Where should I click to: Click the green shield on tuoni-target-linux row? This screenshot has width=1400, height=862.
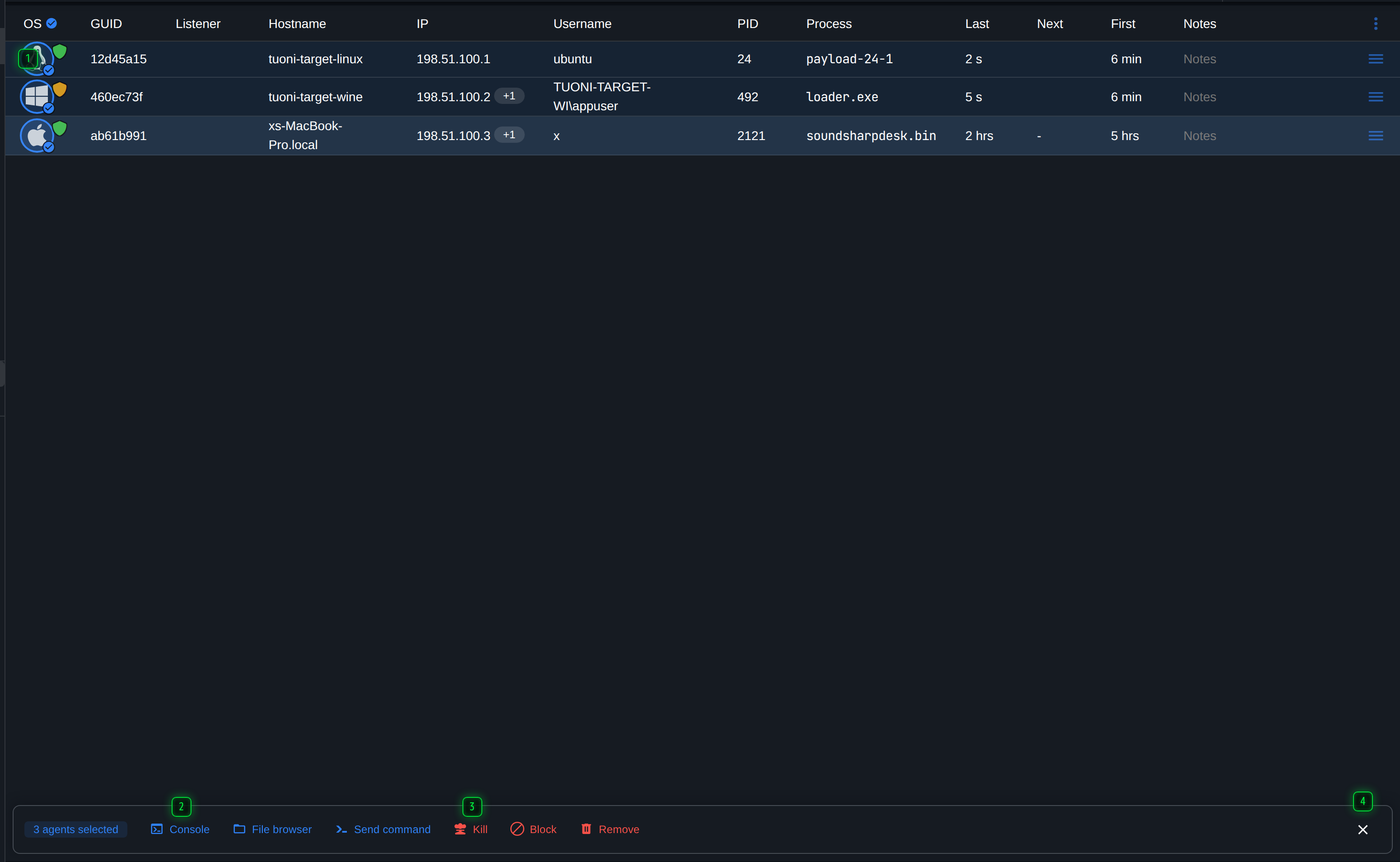pyautogui.click(x=60, y=52)
